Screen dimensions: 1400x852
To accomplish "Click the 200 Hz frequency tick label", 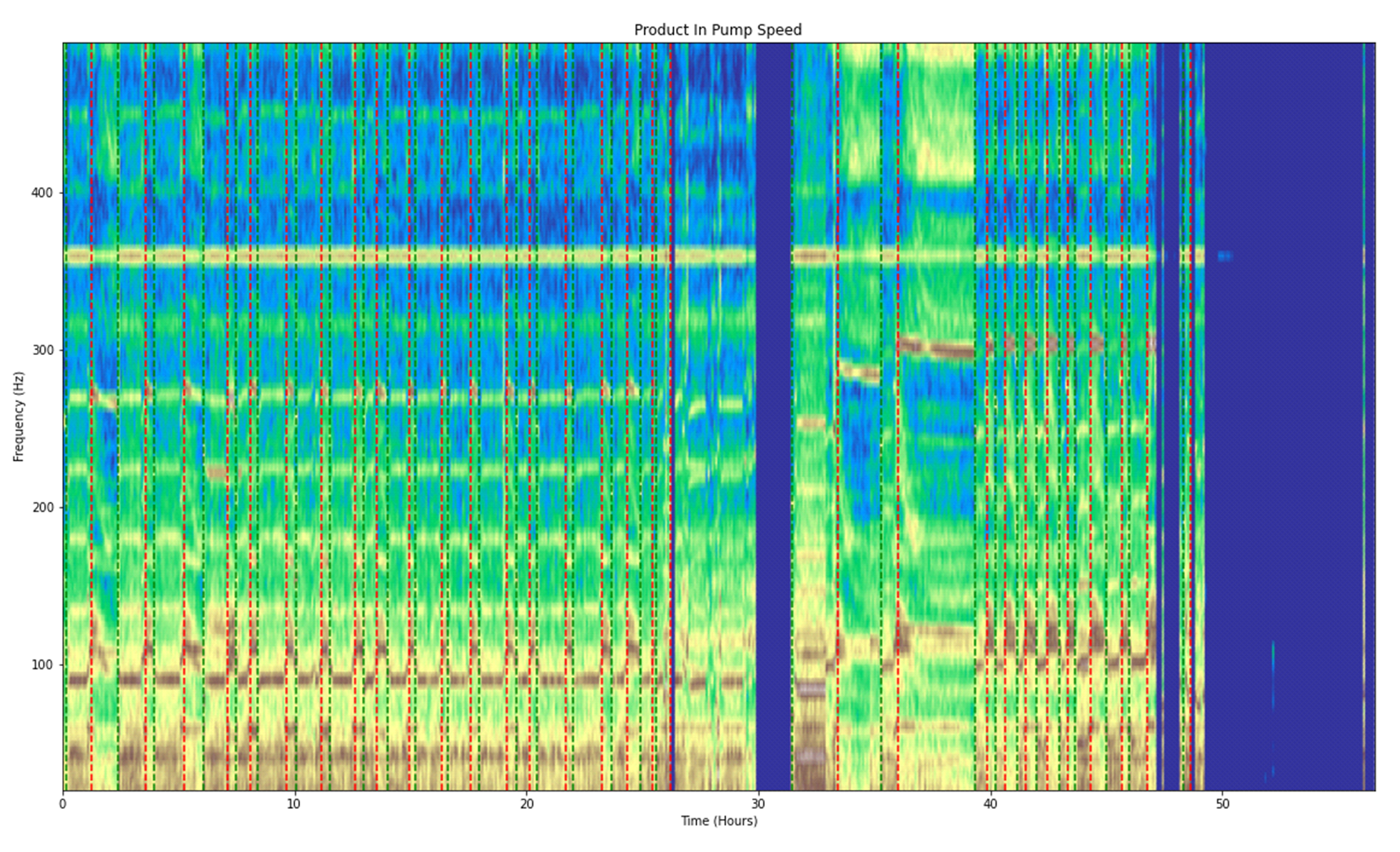I will coord(42,507).
